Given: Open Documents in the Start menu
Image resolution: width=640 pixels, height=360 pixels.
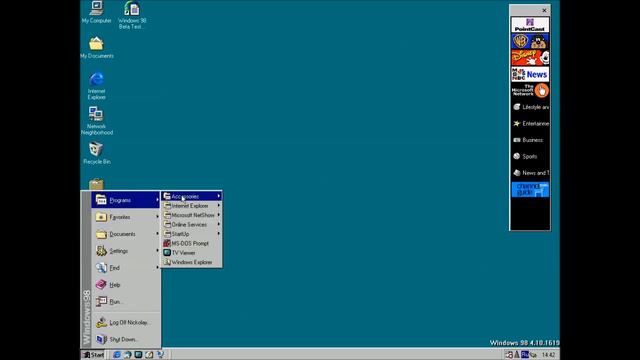Looking at the screenshot, I should (x=125, y=234).
